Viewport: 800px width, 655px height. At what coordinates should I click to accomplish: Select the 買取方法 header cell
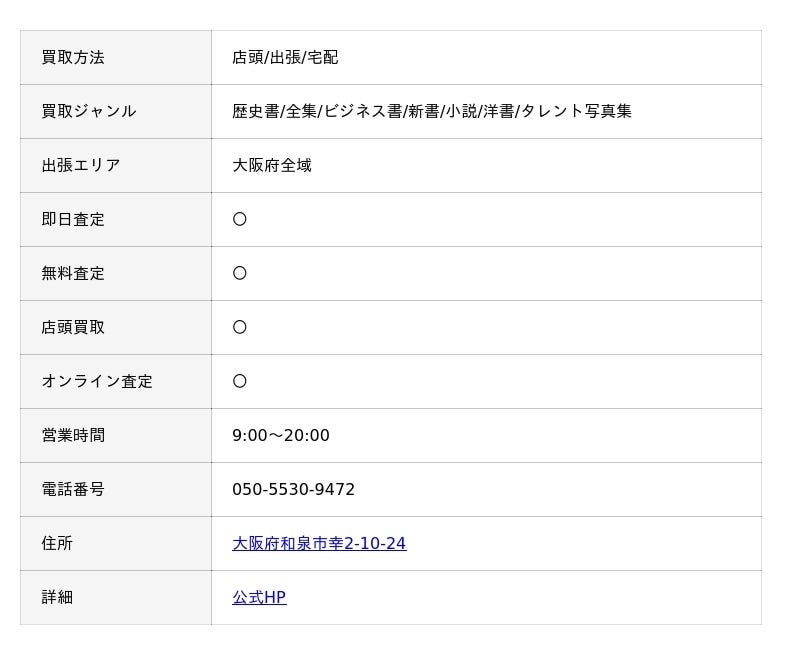point(116,58)
